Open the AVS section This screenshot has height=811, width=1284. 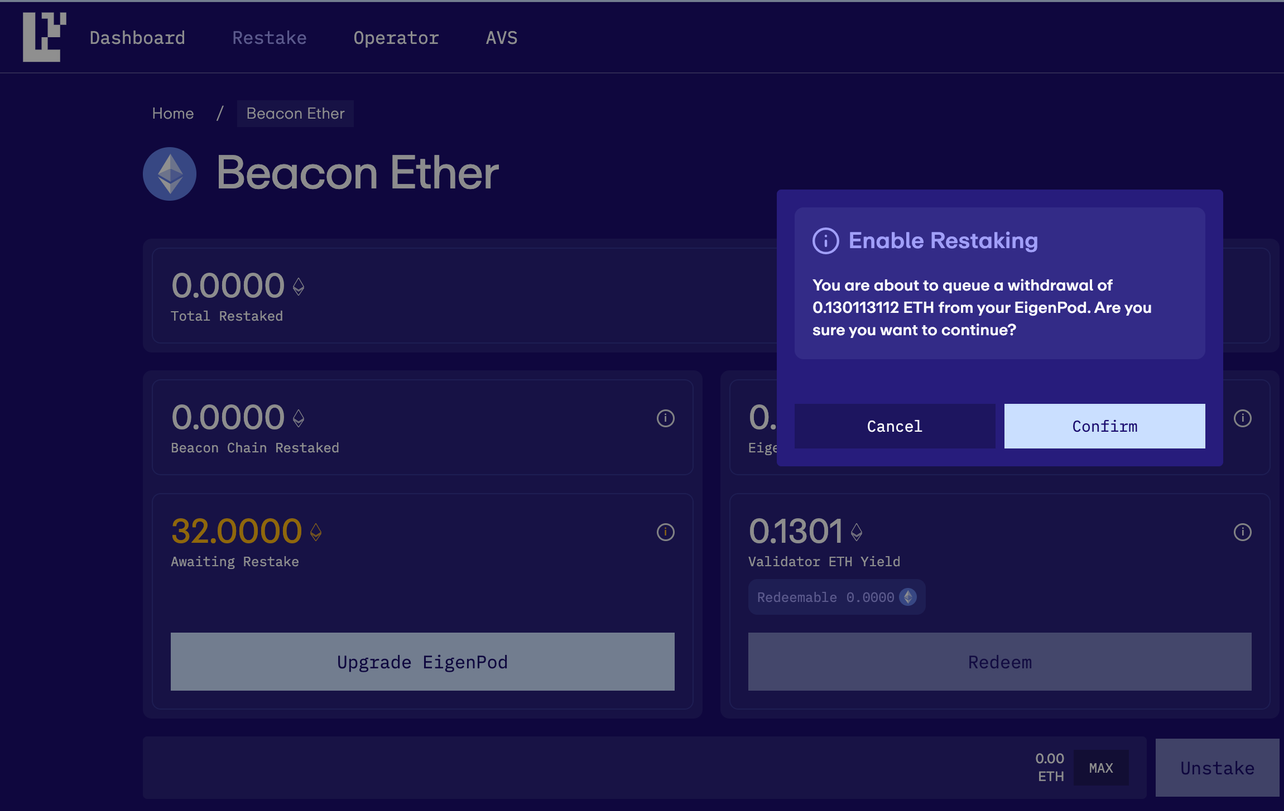[502, 37]
